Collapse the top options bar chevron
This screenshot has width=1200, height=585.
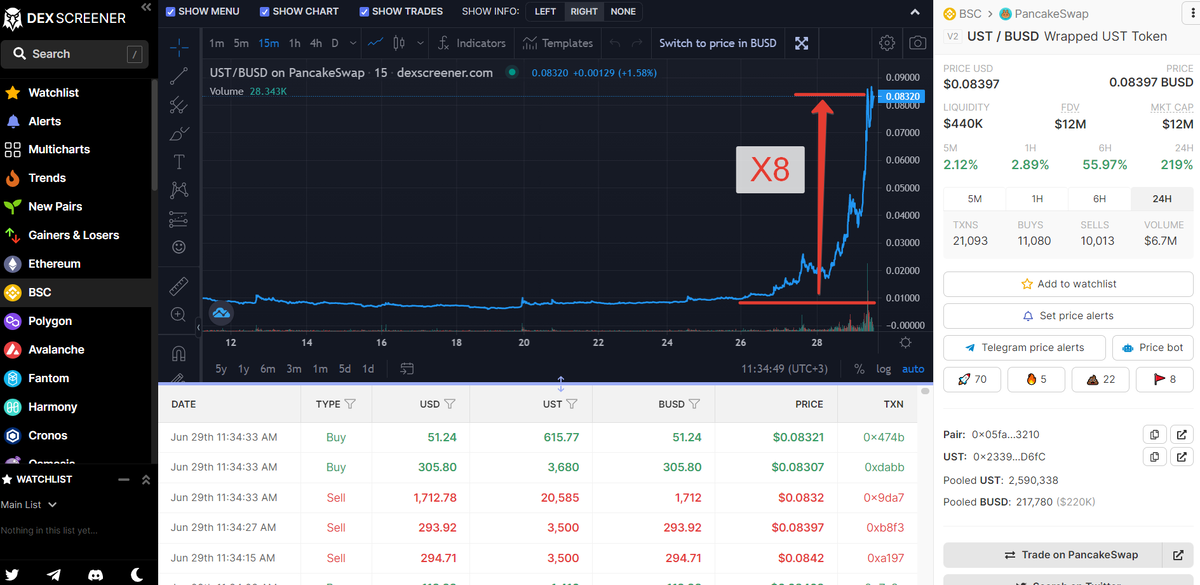click(x=915, y=12)
